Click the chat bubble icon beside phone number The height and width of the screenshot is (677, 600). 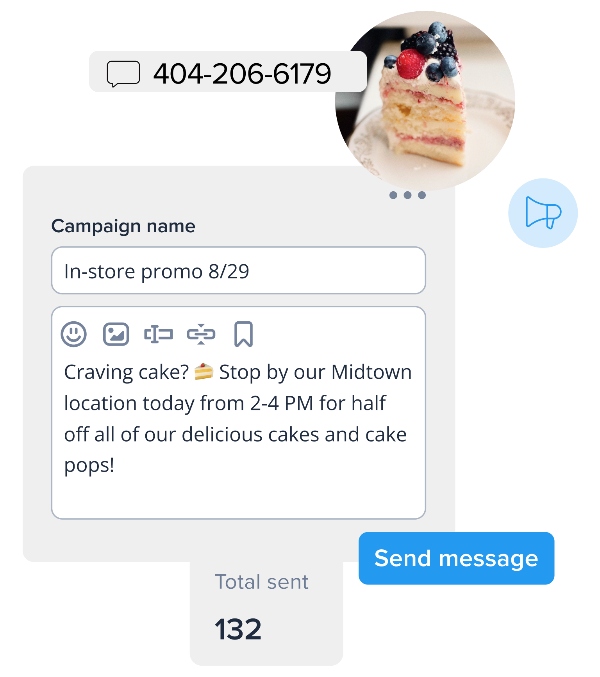point(123,73)
